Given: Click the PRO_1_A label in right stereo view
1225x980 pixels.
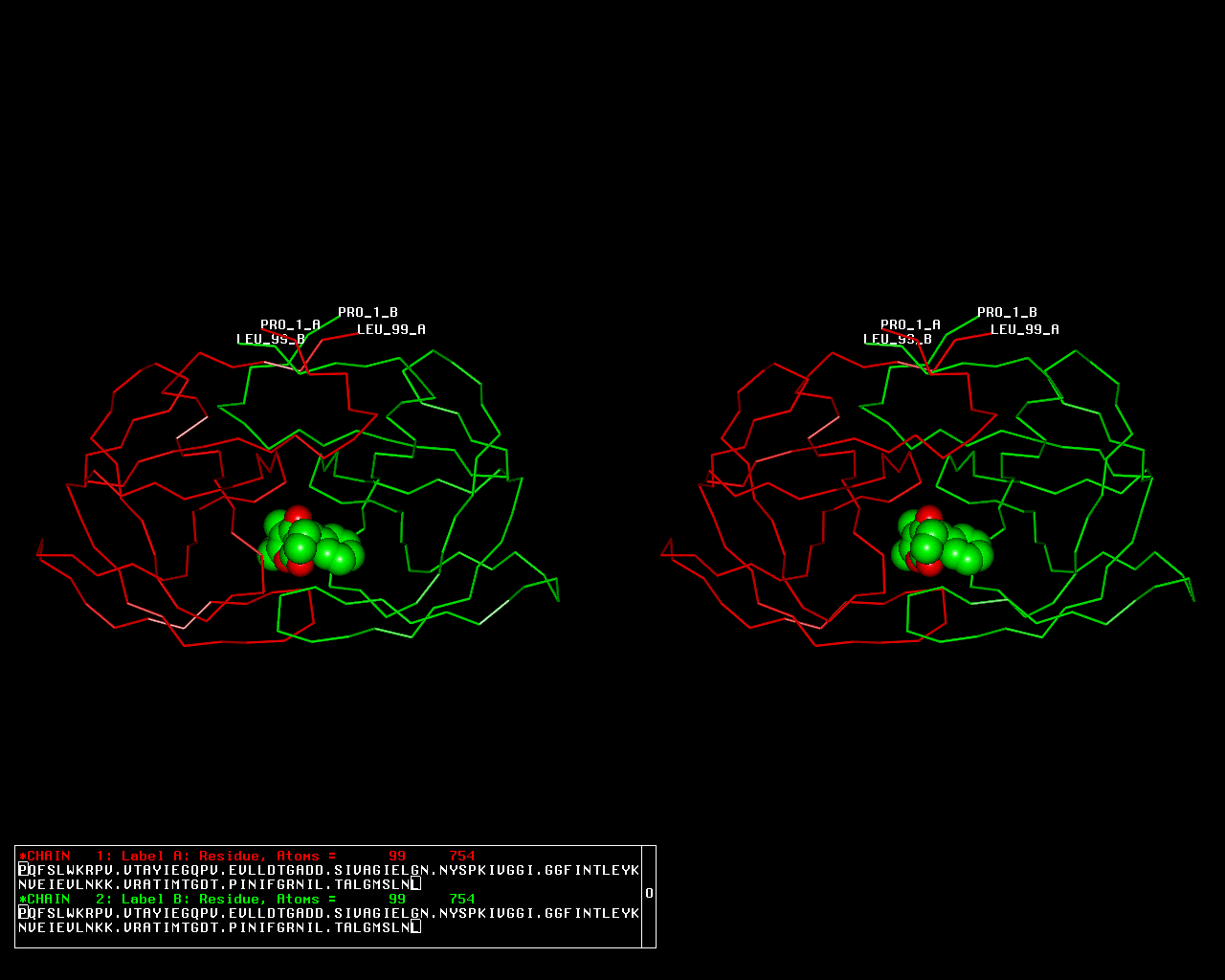Looking at the screenshot, I should point(910,325).
